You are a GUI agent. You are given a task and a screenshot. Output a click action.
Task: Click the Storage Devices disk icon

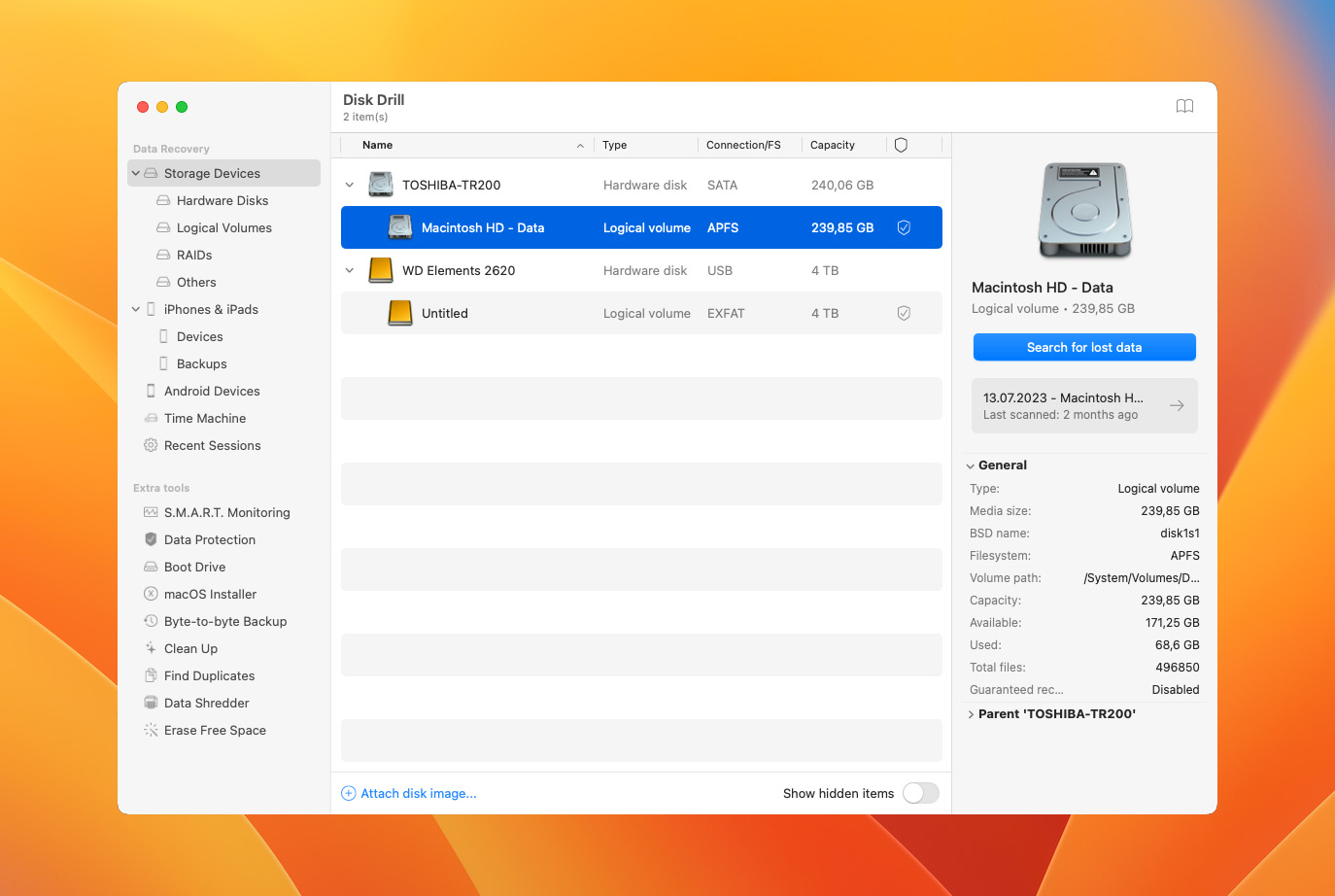151,173
